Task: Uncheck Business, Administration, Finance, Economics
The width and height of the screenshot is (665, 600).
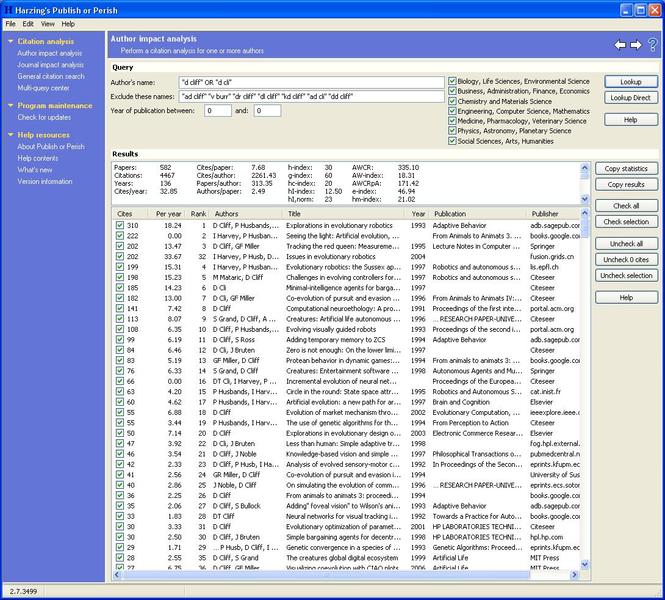Action: tap(452, 91)
